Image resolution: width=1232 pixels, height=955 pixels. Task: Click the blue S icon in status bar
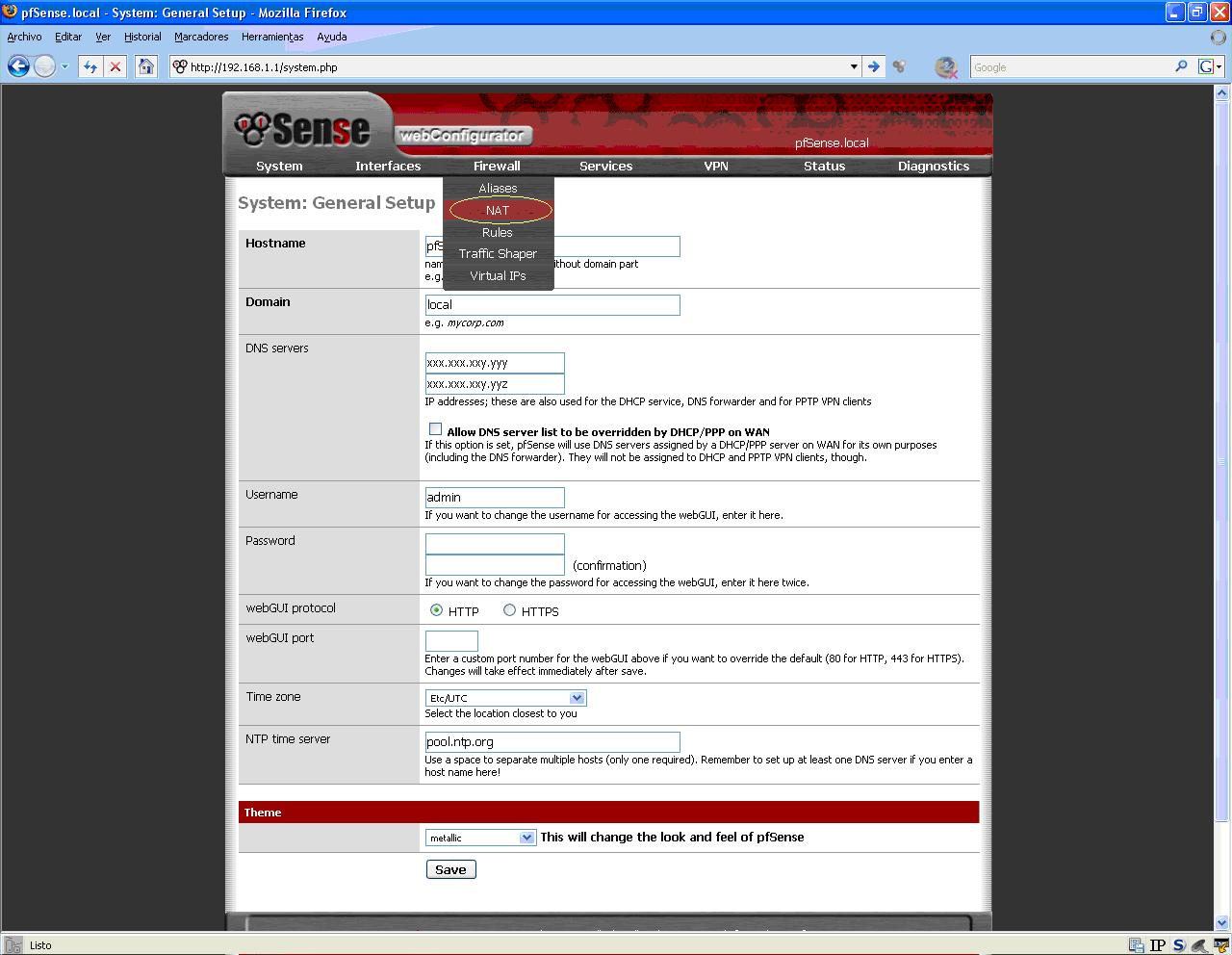tap(1179, 945)
